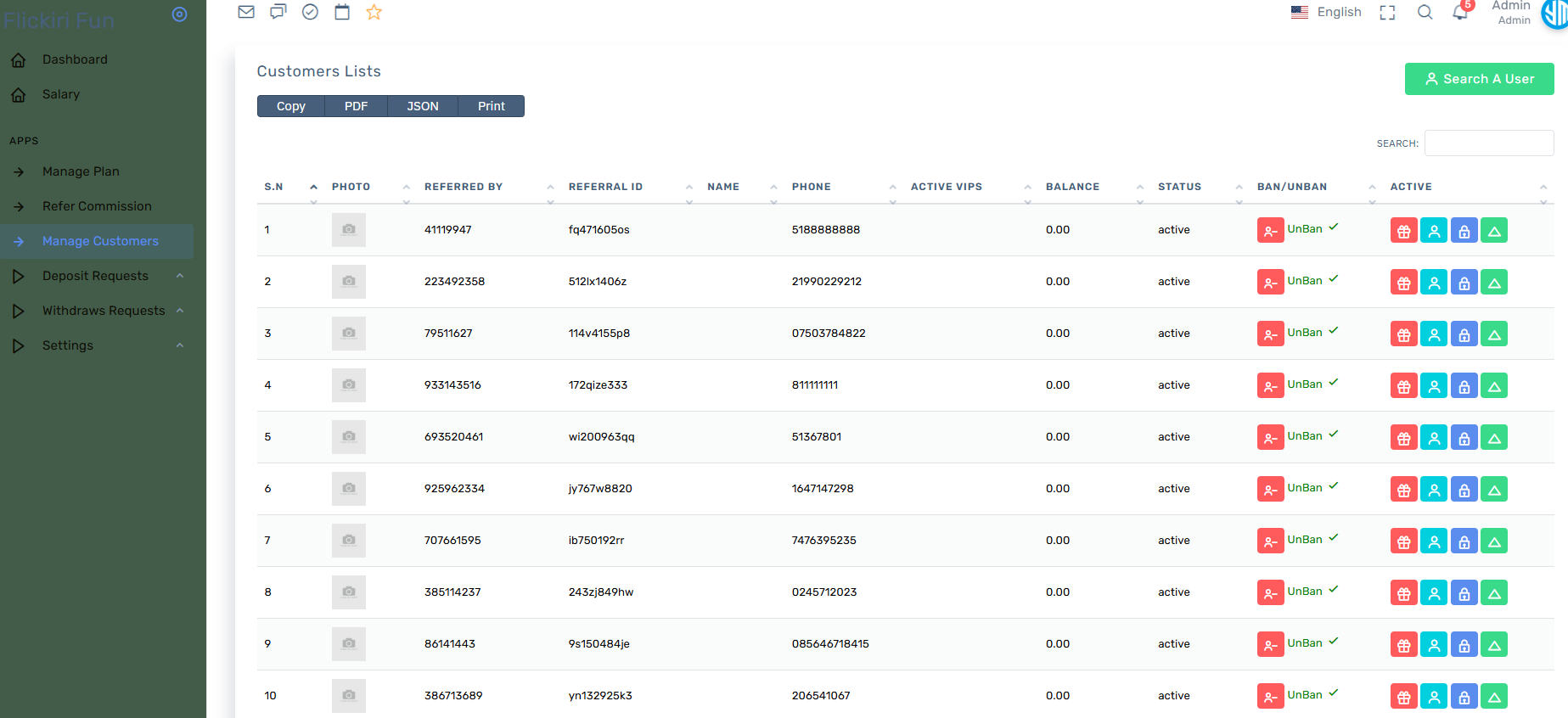Image resolution: width=1568 pixels, height=718 pixels.
Task: Click the orange star bookmark icon
Action: coord(374,12)
